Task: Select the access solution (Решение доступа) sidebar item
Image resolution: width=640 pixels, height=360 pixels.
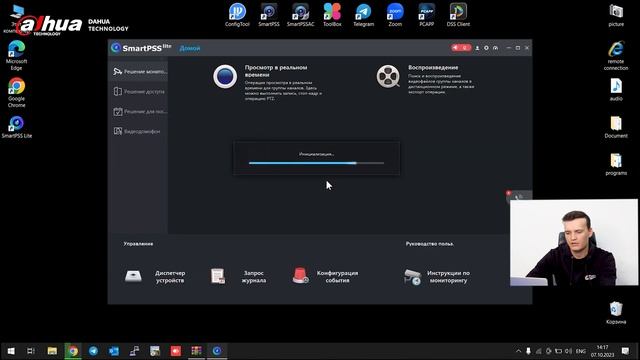Action: pyautogui.click(x=139, y=91)
